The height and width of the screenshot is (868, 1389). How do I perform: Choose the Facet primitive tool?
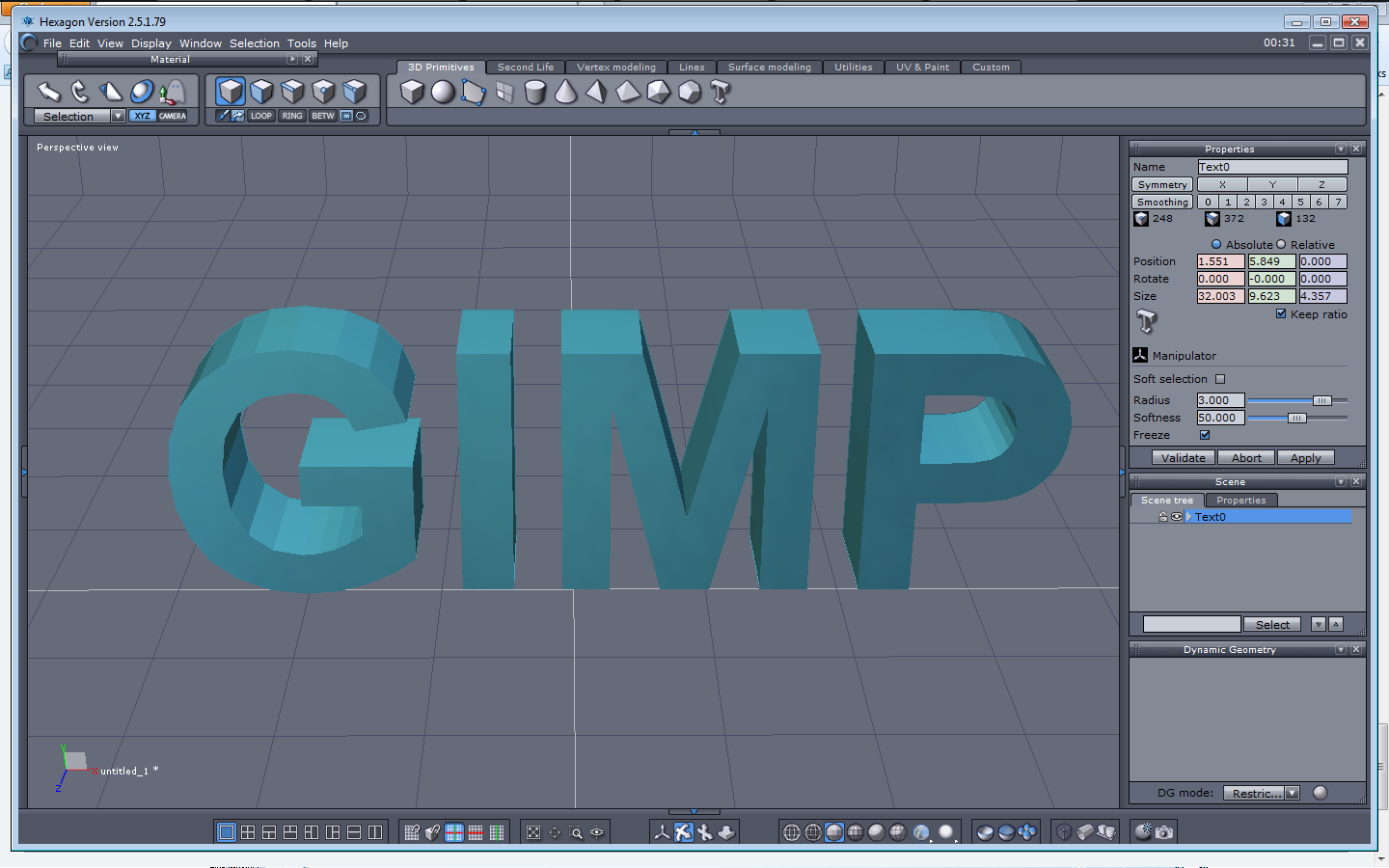click(x=474, y=92)
